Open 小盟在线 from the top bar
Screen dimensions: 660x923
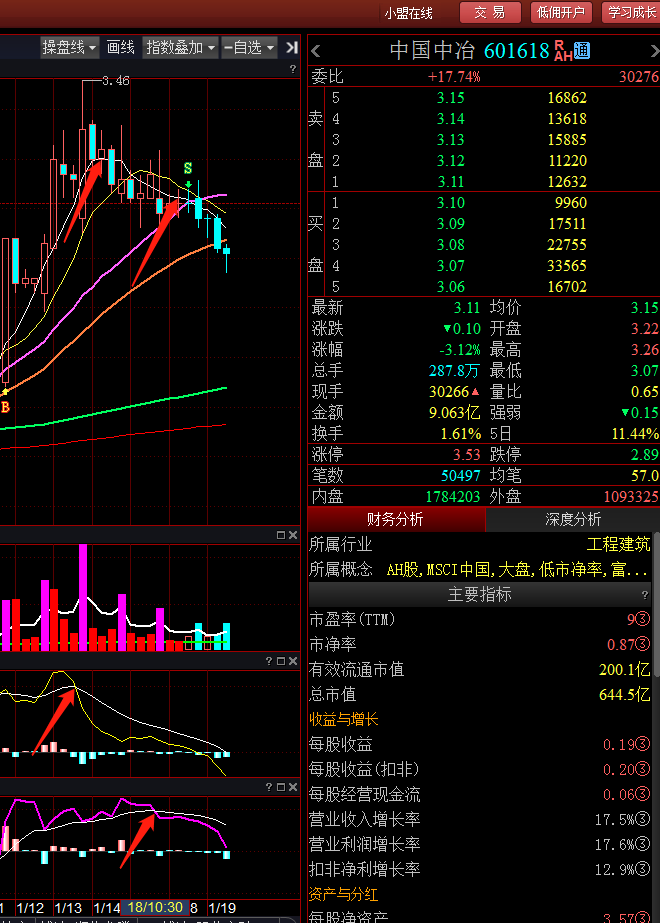408,13
